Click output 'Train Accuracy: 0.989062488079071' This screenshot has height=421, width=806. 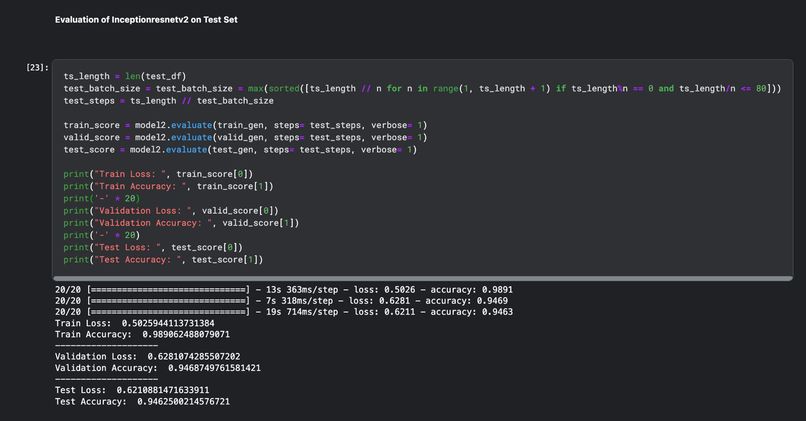point(142,335)
